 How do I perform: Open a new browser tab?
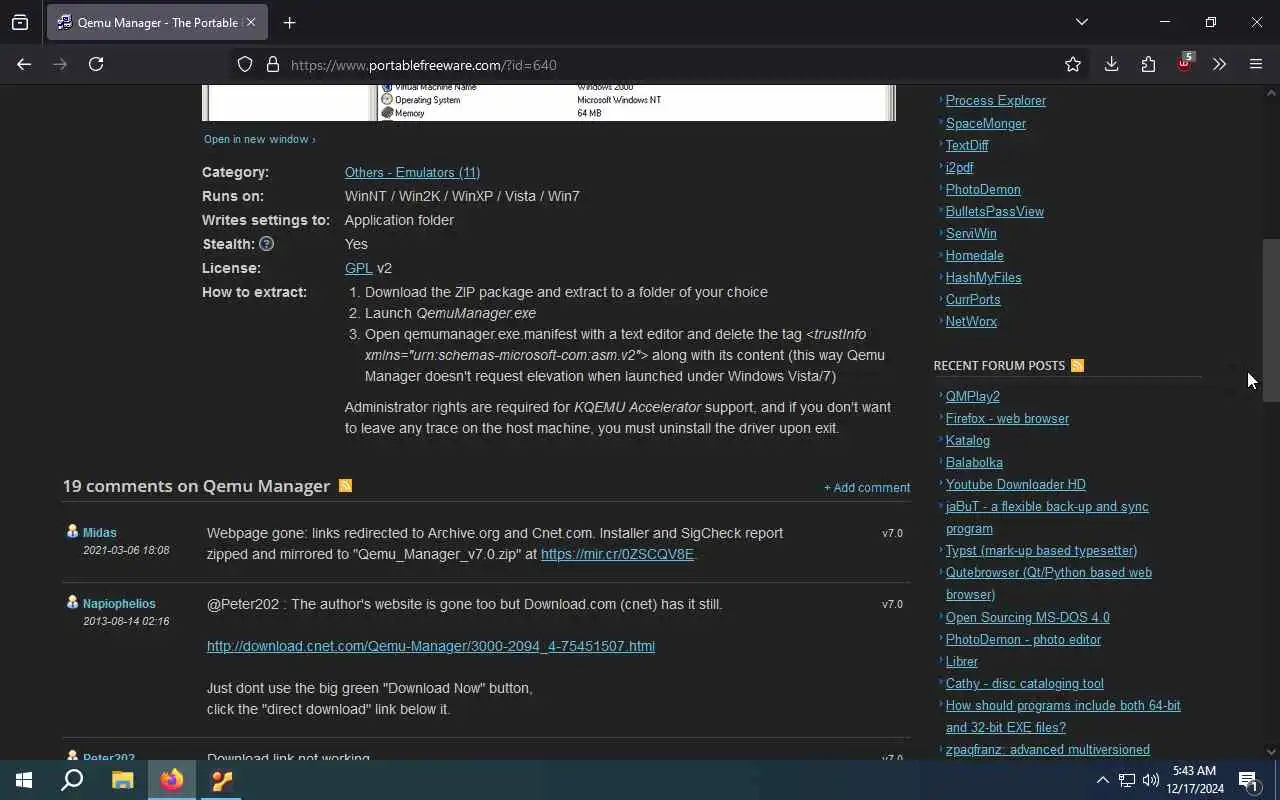pyautogui.click(x=289, y=22)
